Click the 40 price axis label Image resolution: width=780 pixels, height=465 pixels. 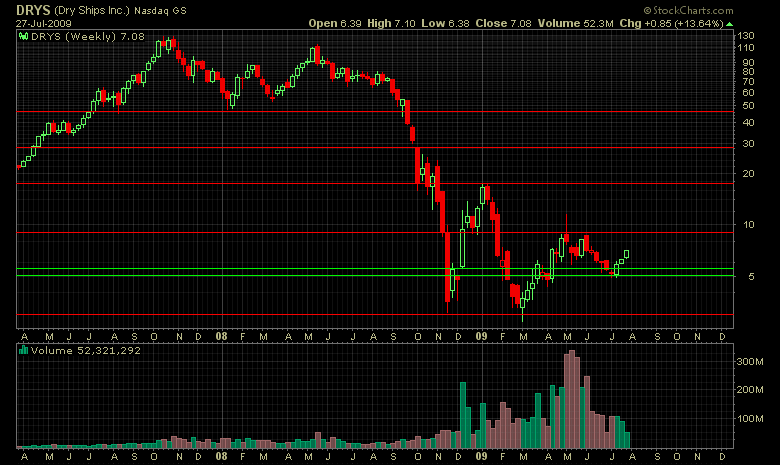(749, 123)
